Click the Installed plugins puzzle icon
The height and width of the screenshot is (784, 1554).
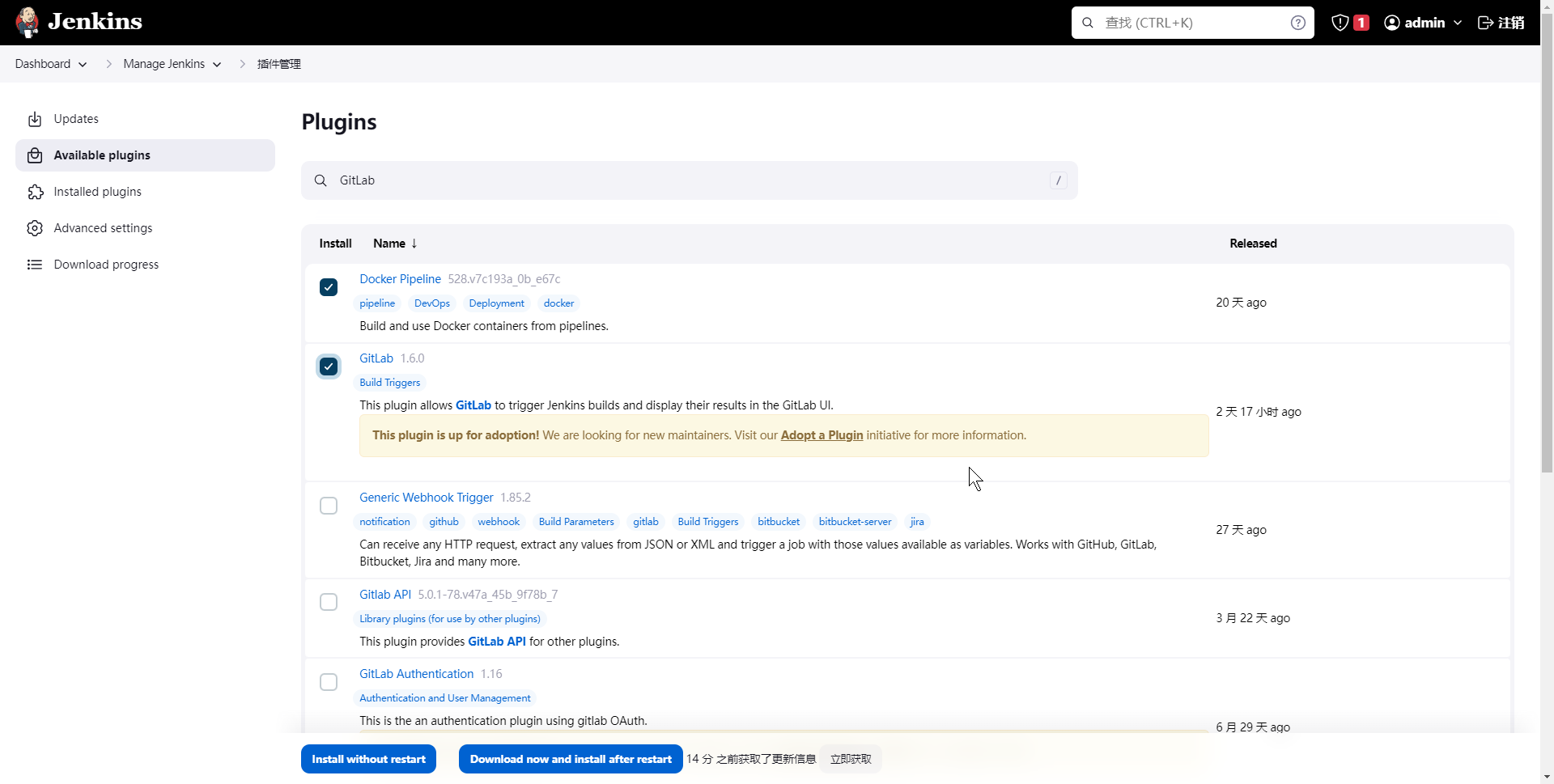pos(35,192)
